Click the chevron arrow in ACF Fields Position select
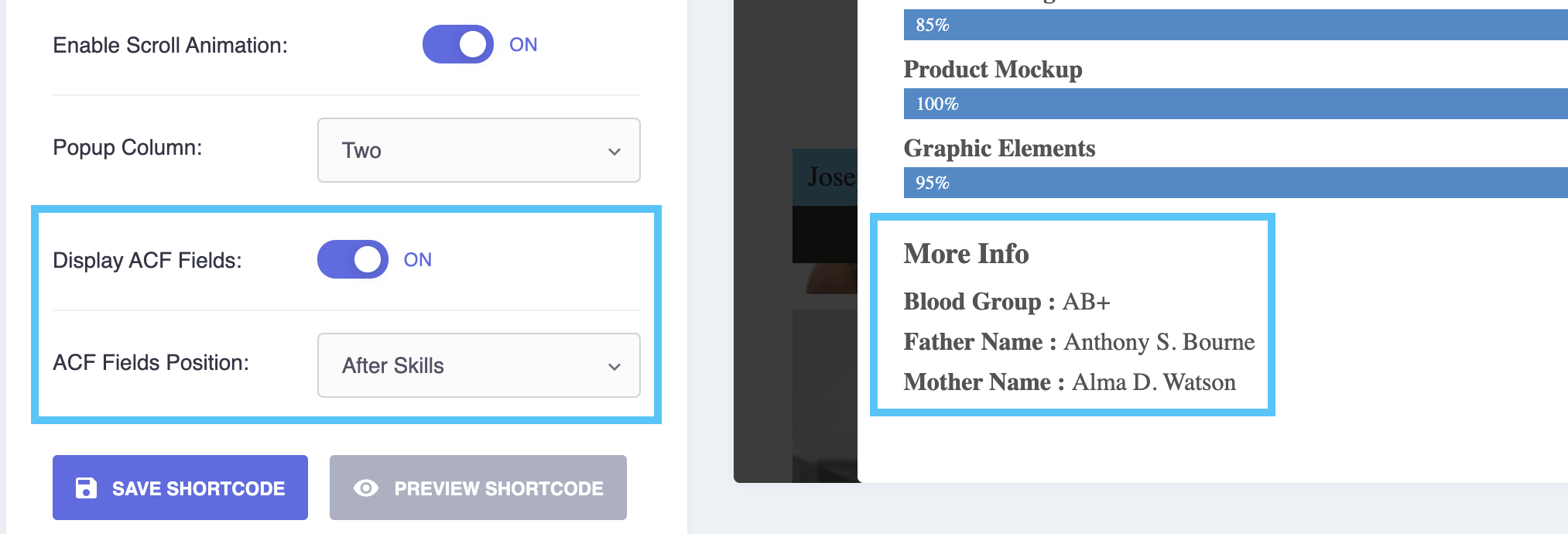Image resolution: width=1568 pixels, height=534 pixels. point(615,367)
